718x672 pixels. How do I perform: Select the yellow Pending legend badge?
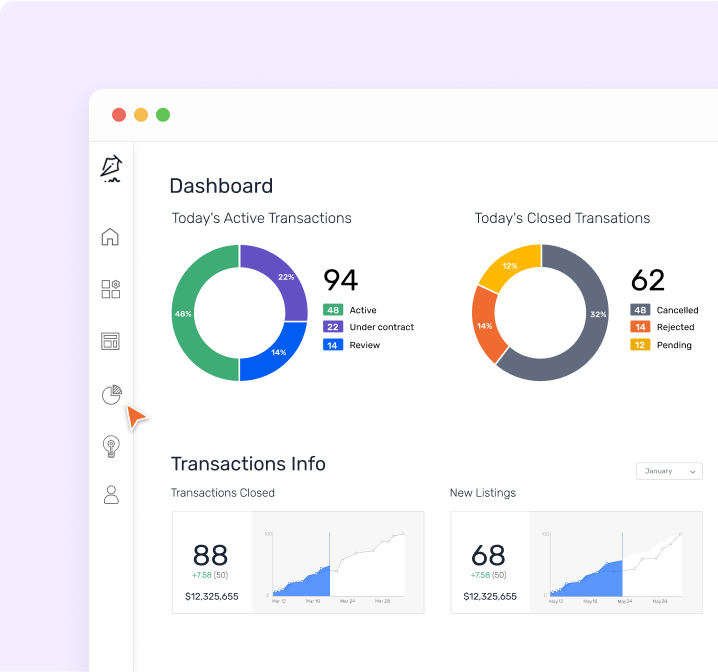[x=640, y=345]
